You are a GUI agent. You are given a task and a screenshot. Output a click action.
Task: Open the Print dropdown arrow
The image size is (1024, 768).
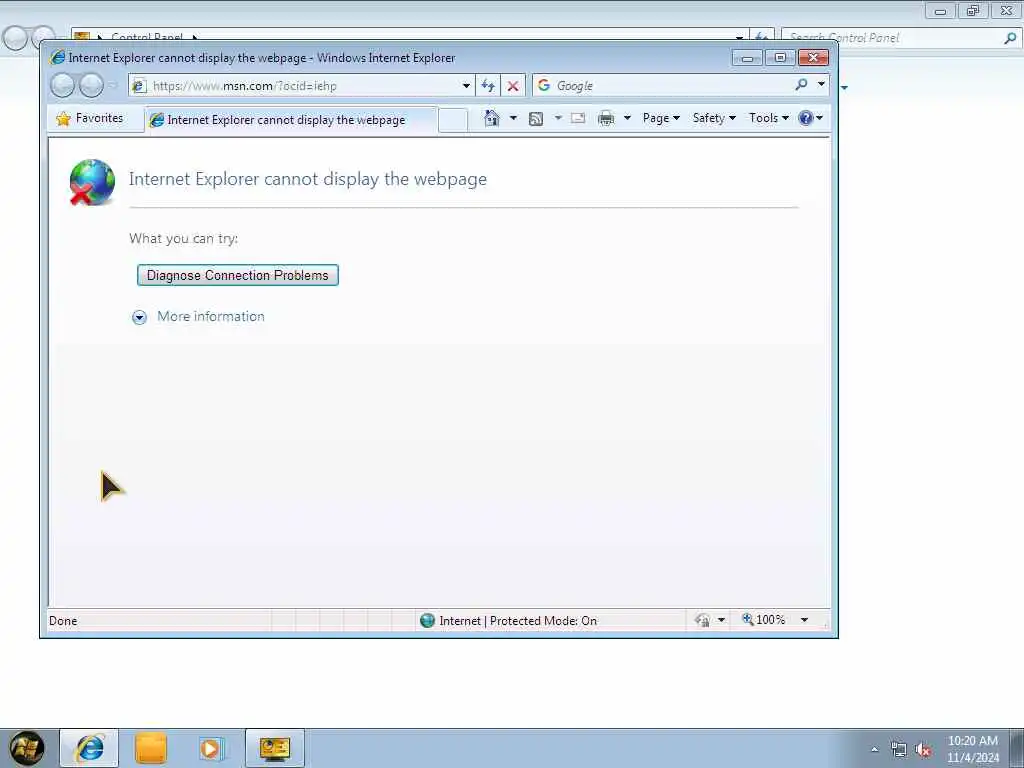click(x=627, y=118)
